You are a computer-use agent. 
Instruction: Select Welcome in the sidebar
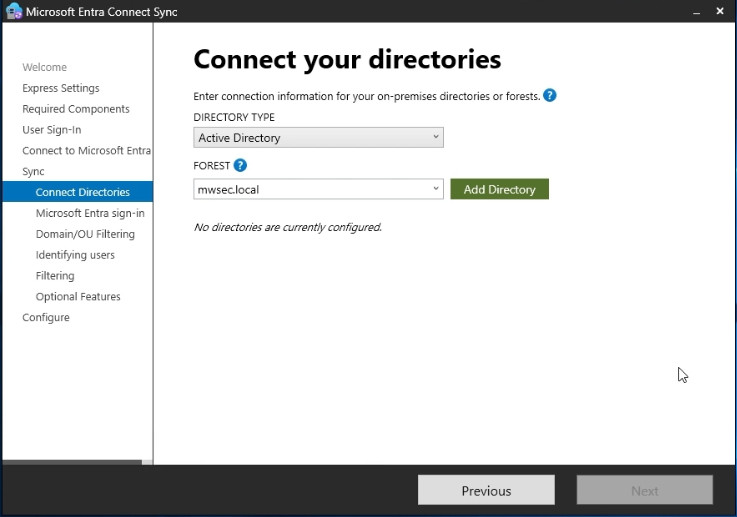coord(45,67)
